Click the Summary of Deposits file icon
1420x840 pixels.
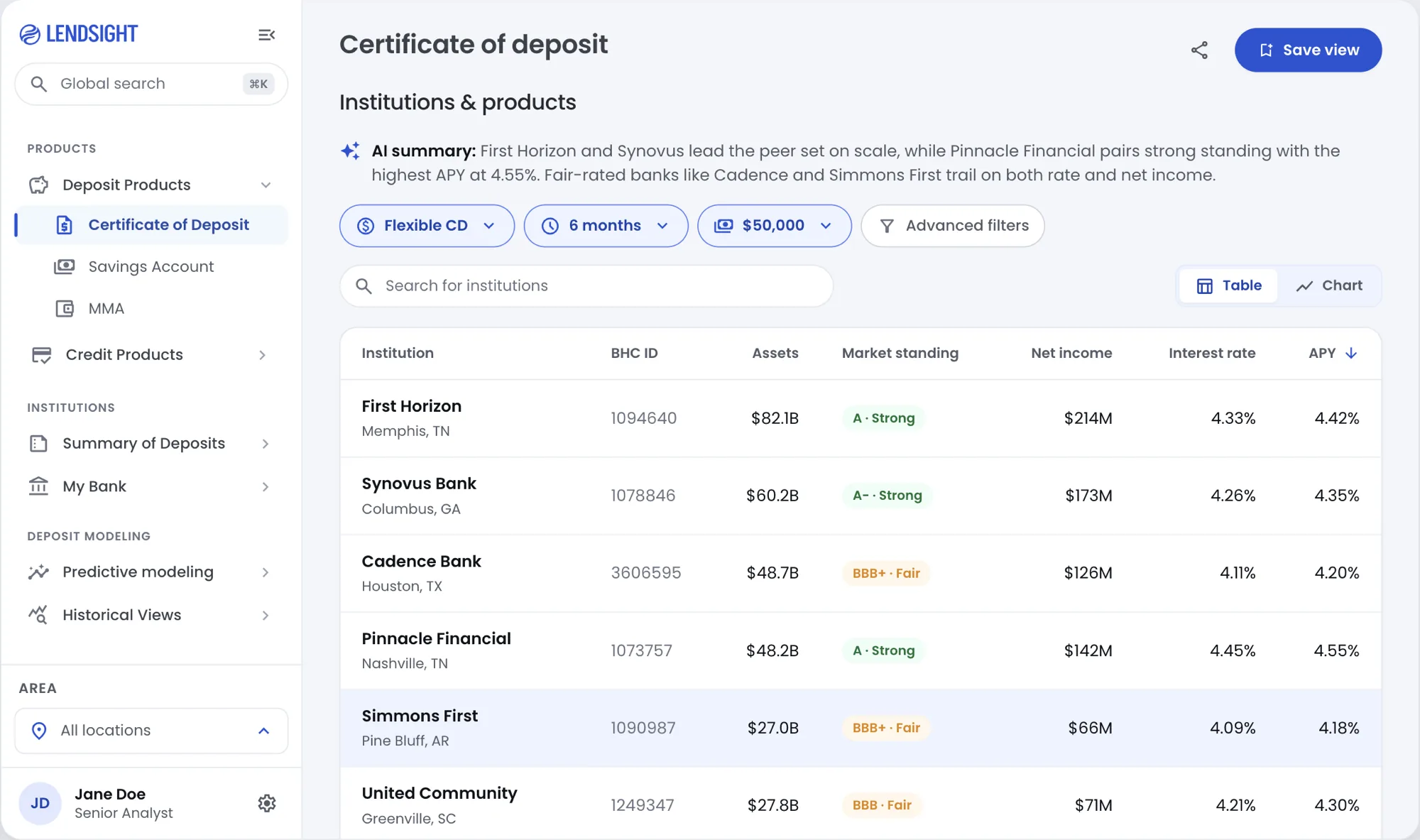point(38,444)
